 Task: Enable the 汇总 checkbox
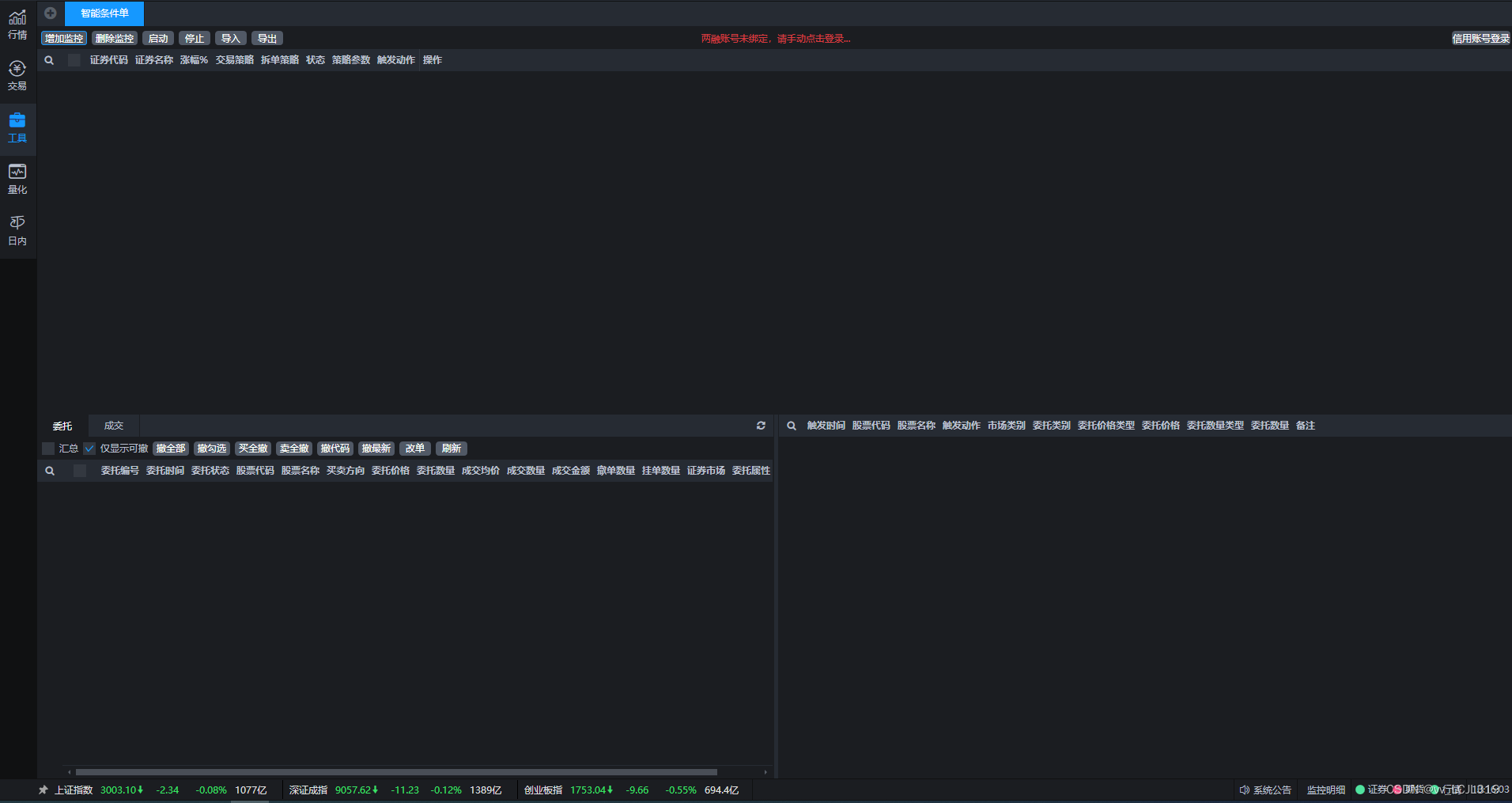48,448
